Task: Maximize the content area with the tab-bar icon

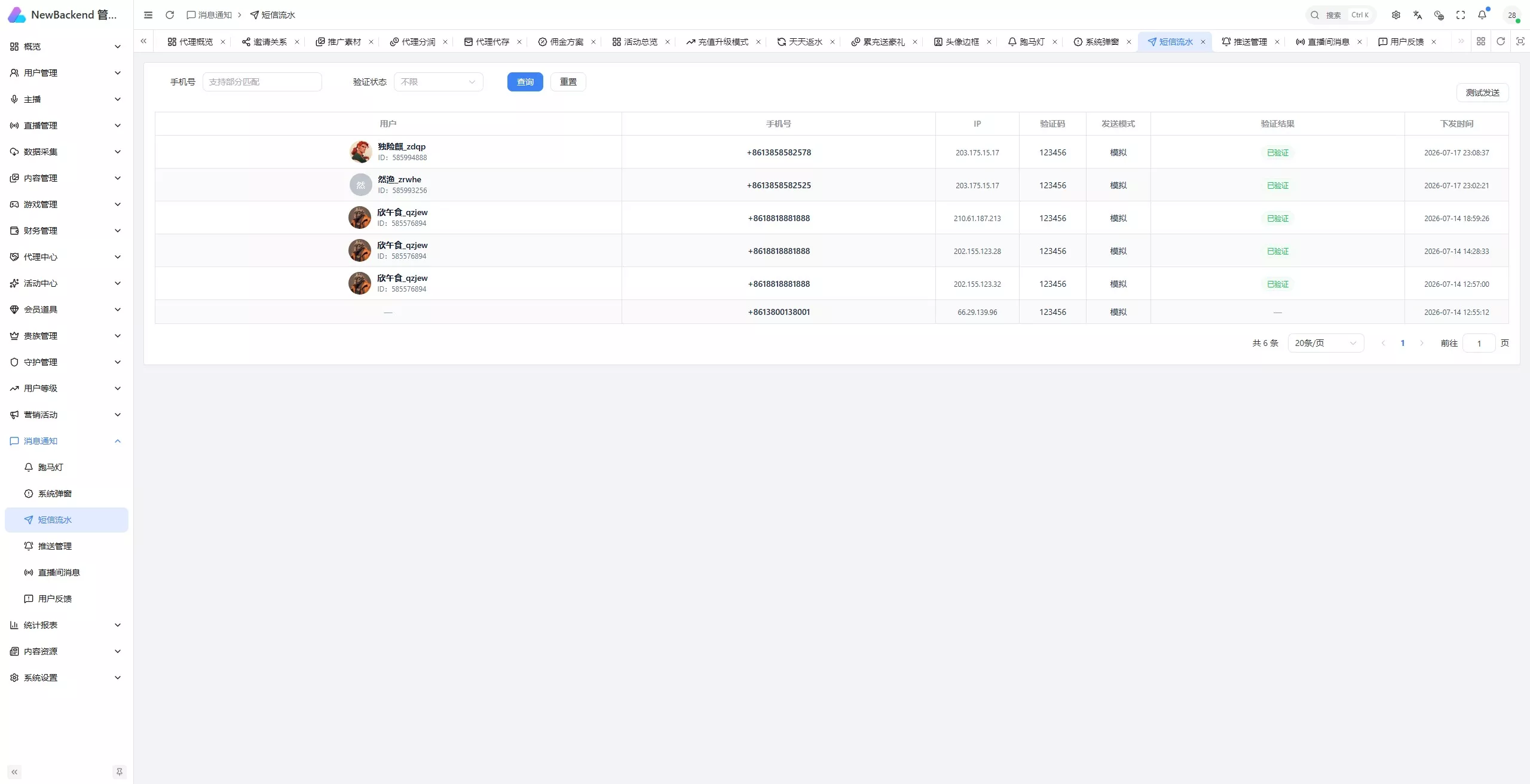Action: (x=1520, y=41)
